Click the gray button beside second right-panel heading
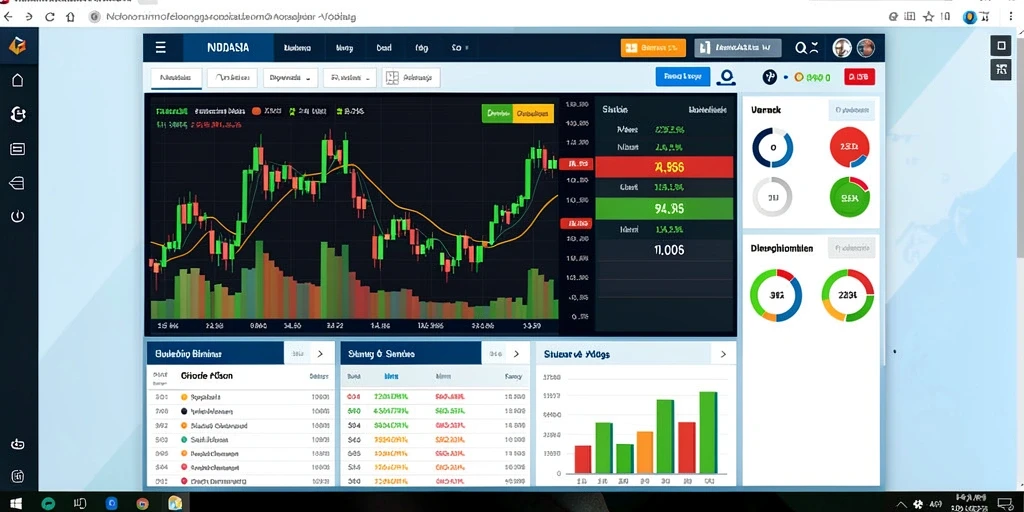This screenshot has width=1024, height=512. [x=852, y=248]
